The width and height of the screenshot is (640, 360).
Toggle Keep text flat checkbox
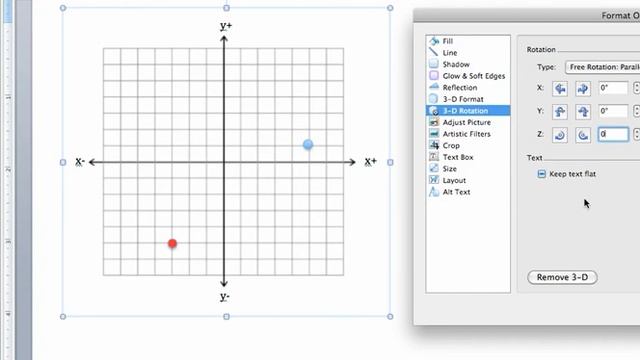coord(541,174)
